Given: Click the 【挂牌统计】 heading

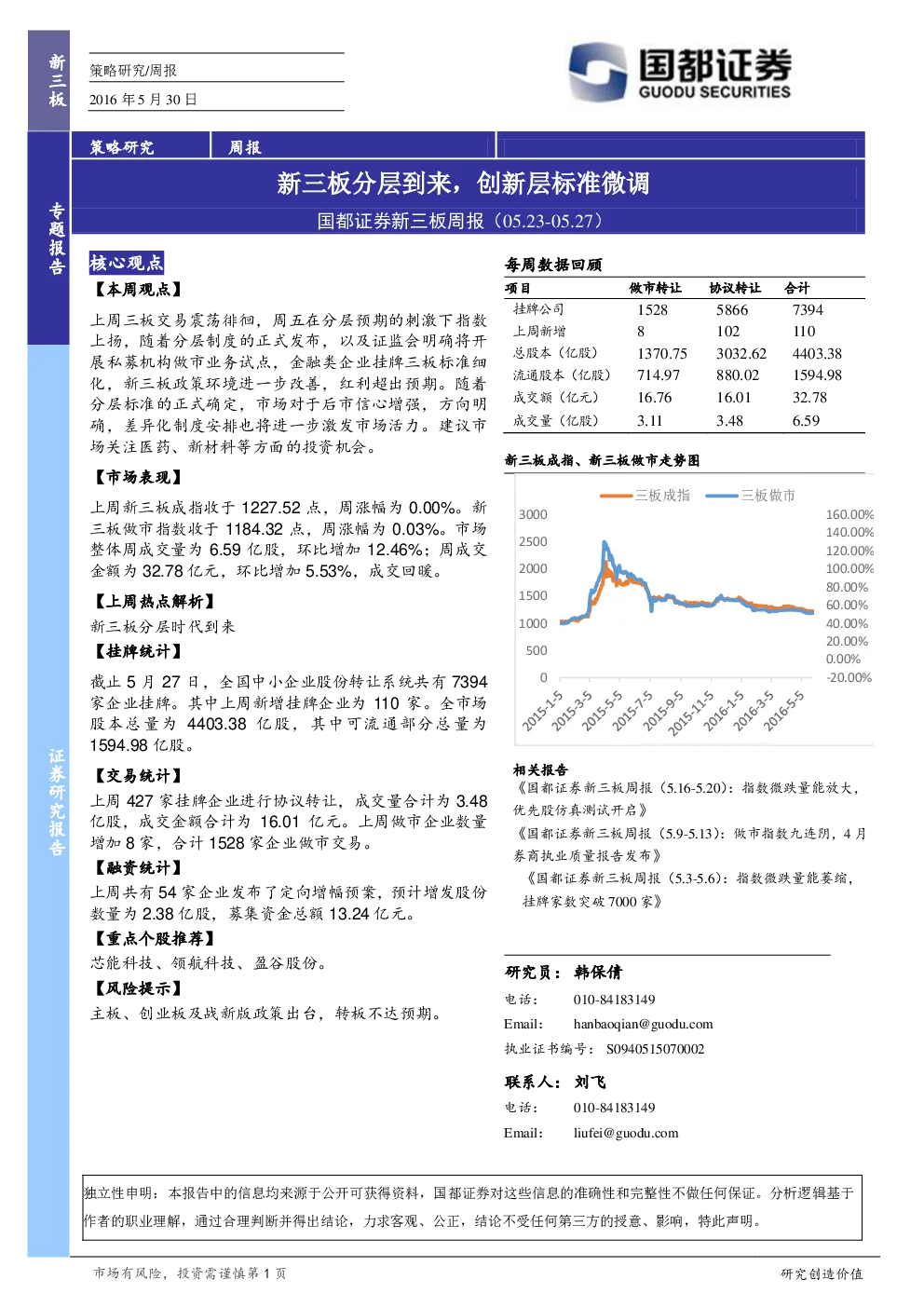Looking at the screenshot, I should [x=137, y=651].
